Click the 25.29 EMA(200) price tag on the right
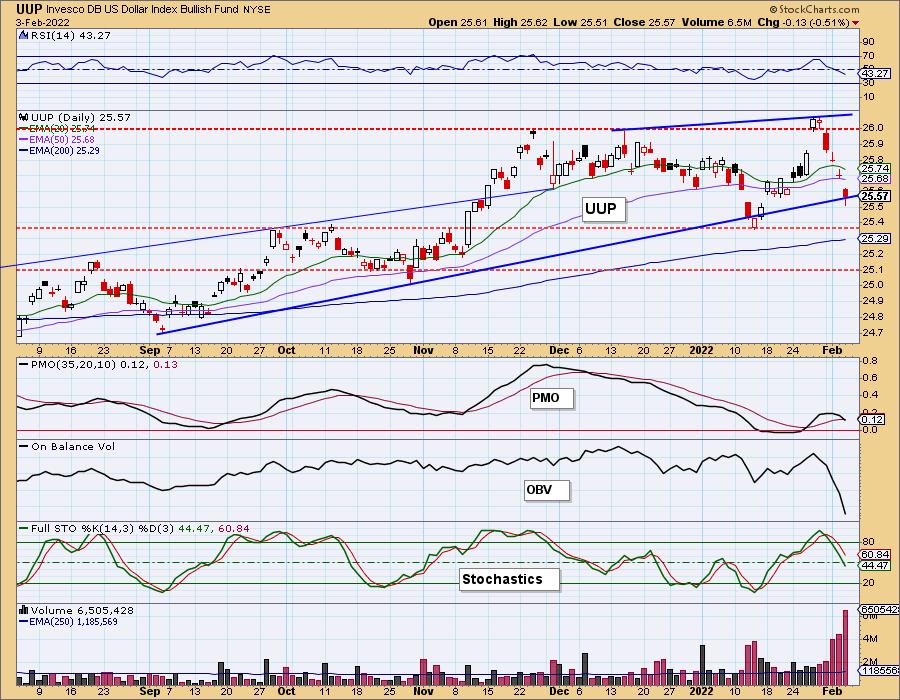The width and height of the screenshot is (900, 700). pyautogui.click(x=875, y=238)
